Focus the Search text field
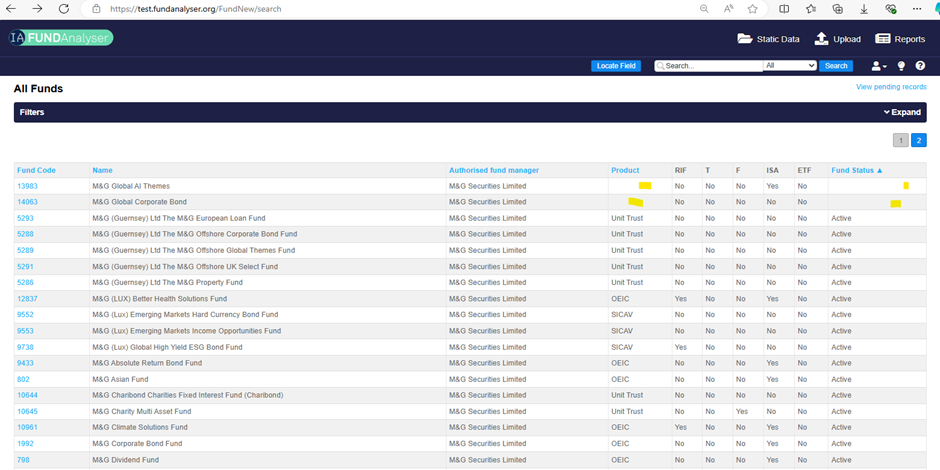 (712, 66)
